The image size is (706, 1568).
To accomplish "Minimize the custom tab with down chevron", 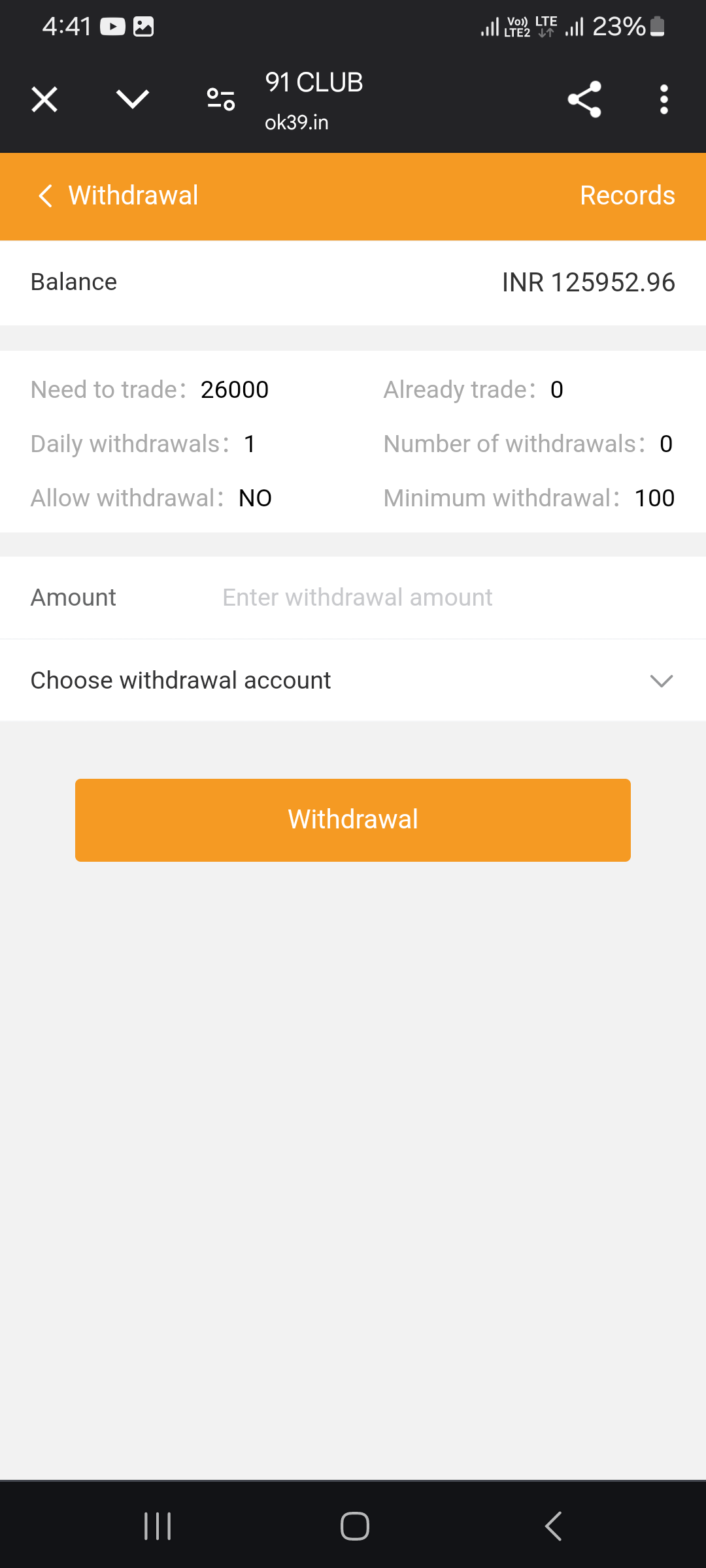I will coord(133,100).
